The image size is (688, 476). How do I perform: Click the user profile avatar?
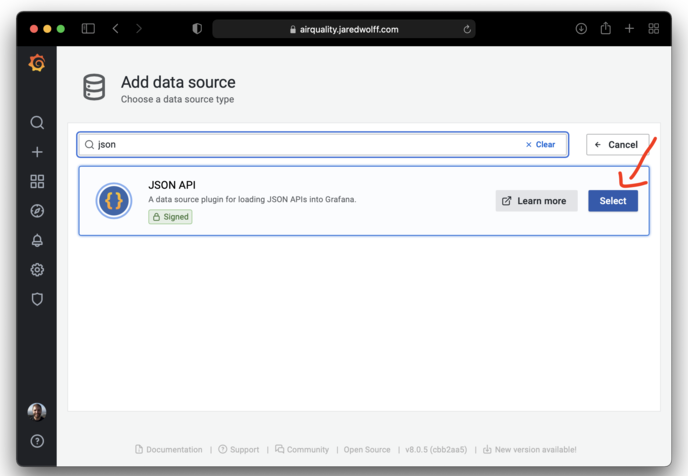[37, 412]
